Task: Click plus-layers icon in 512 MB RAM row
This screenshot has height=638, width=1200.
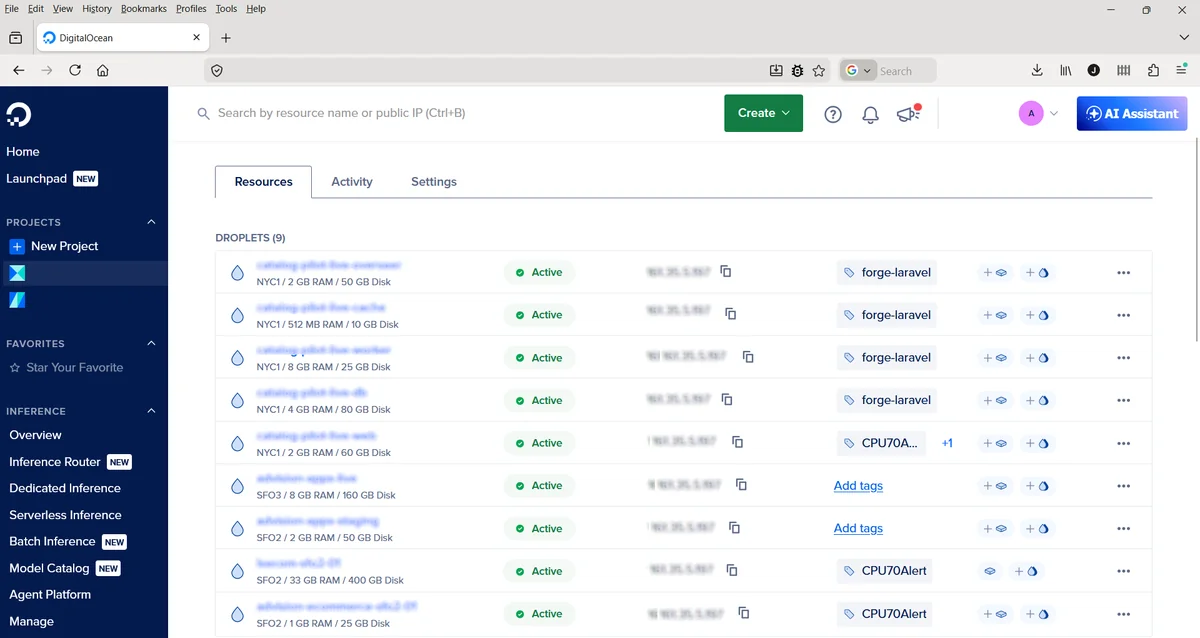Action: (x=995, y=315)
